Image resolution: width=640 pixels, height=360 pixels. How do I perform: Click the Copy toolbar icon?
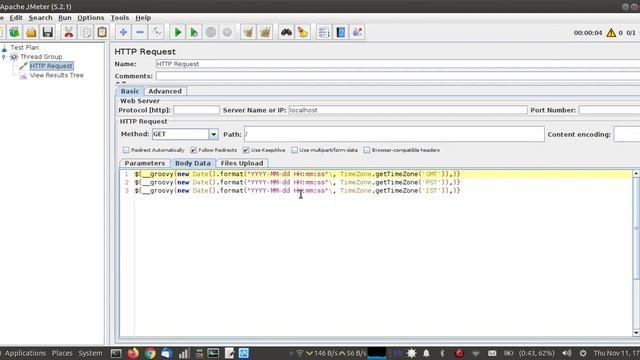coord(86,32)
